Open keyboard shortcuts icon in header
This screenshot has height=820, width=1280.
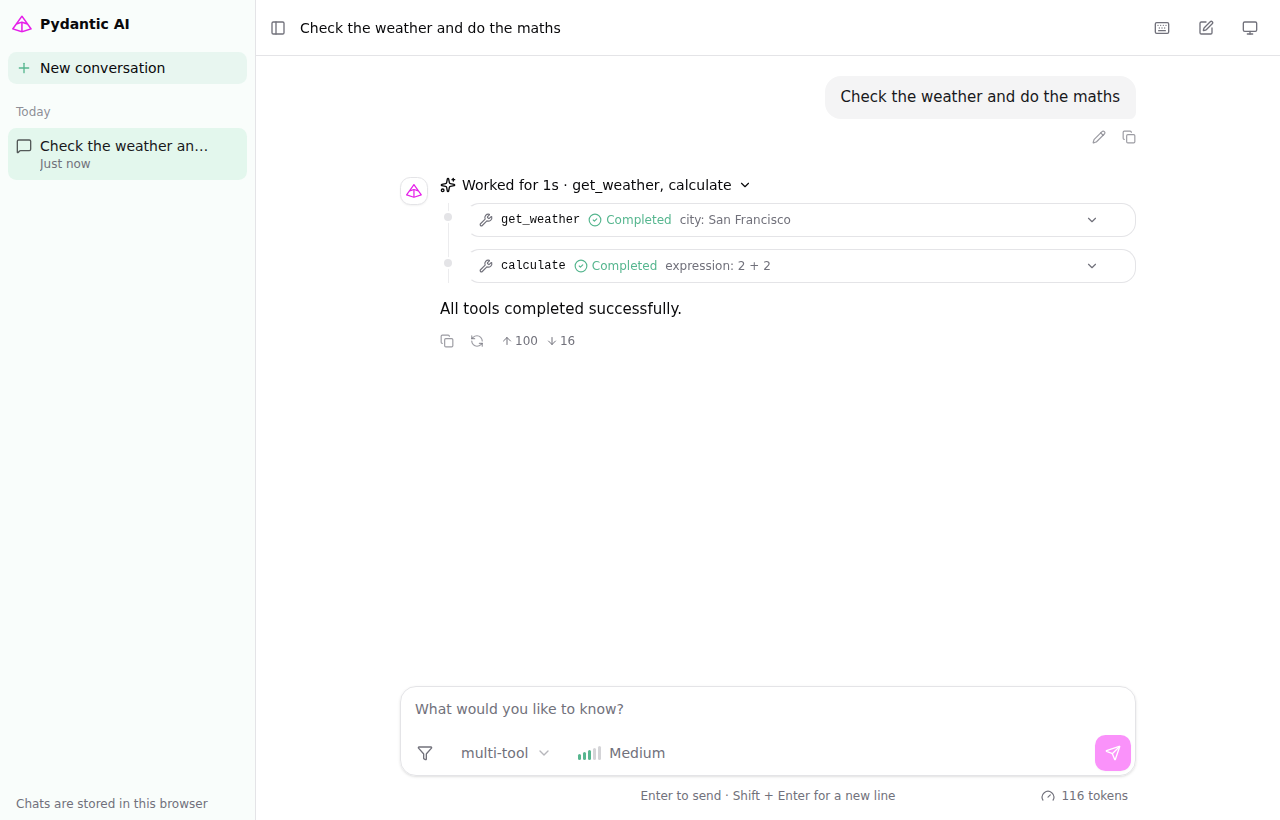(1162, 28)
